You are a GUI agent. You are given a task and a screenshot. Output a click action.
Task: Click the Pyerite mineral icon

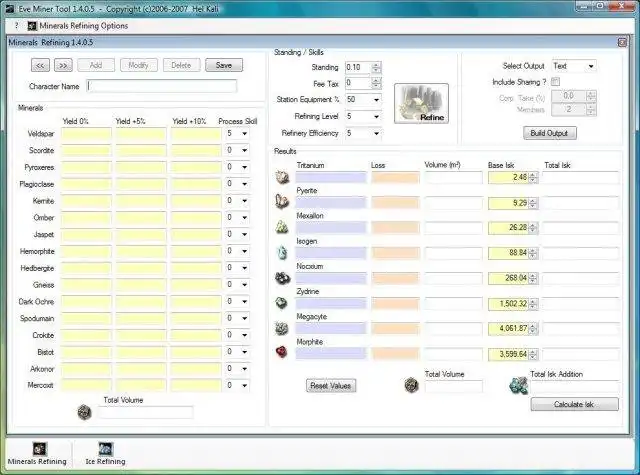(282, 201)
